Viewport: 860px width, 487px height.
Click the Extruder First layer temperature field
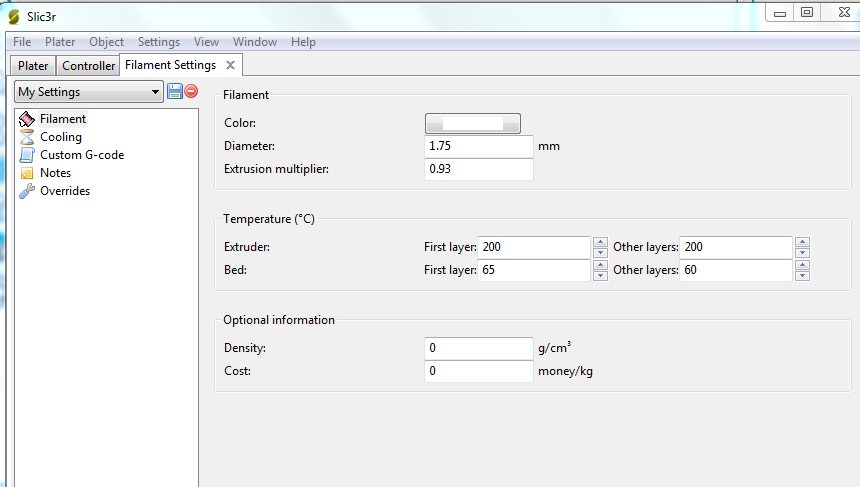click(534, 247)
